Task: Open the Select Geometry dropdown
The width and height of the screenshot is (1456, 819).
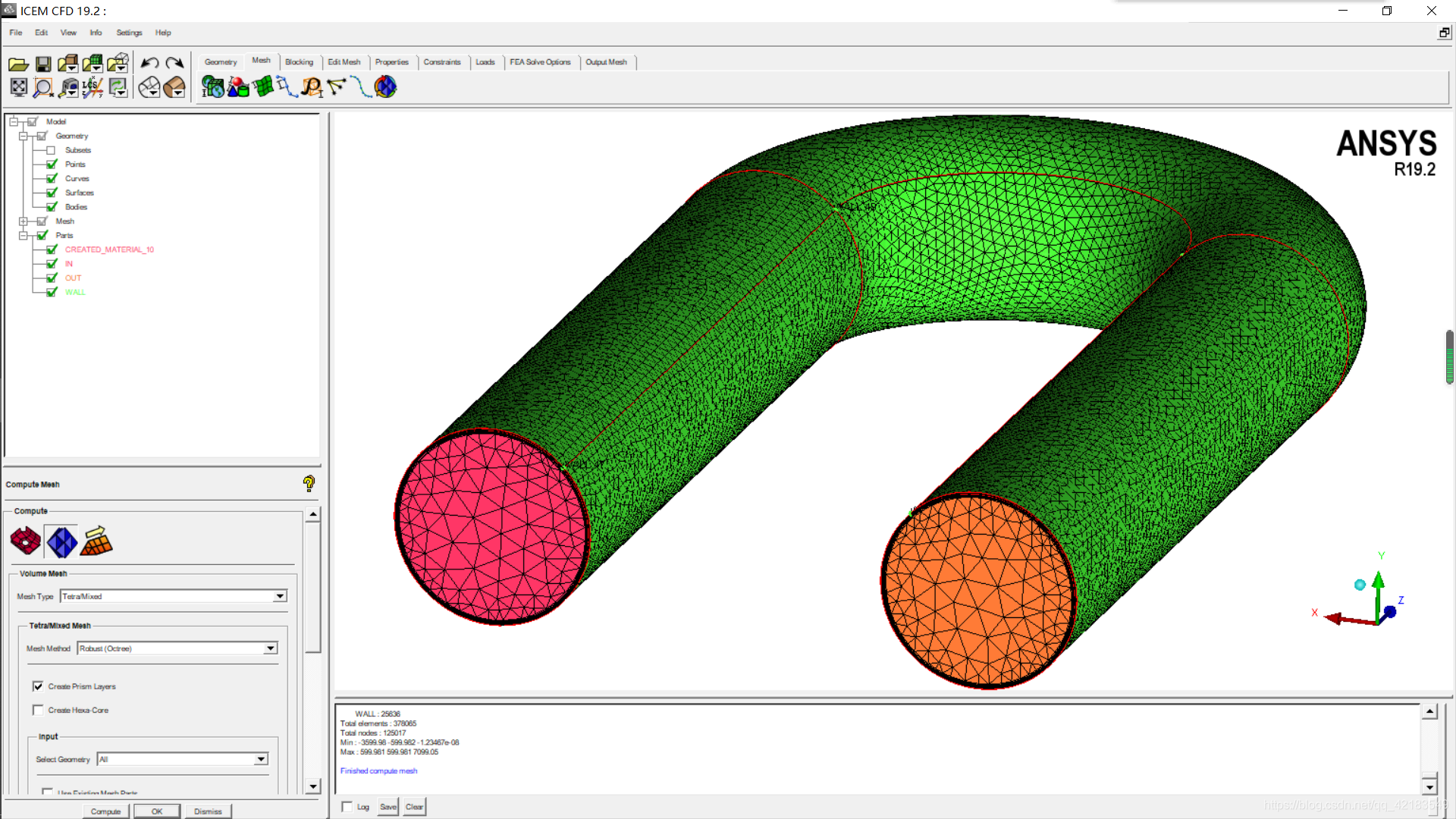Action: 261,759
